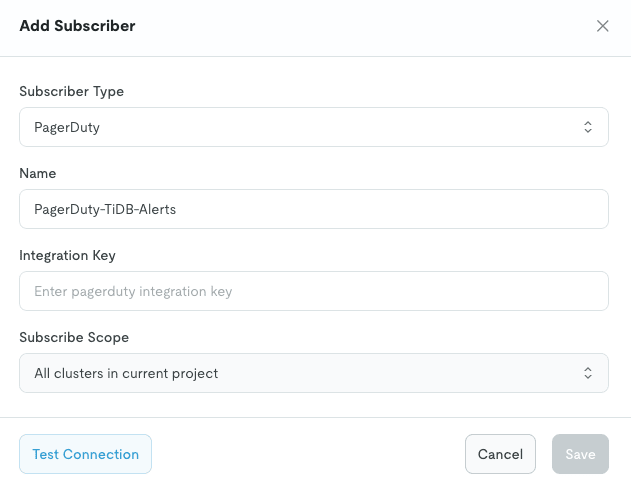Focus the Name input field
Image resolution: width=631 pixels, height=485 pixels.
point(313,210)
